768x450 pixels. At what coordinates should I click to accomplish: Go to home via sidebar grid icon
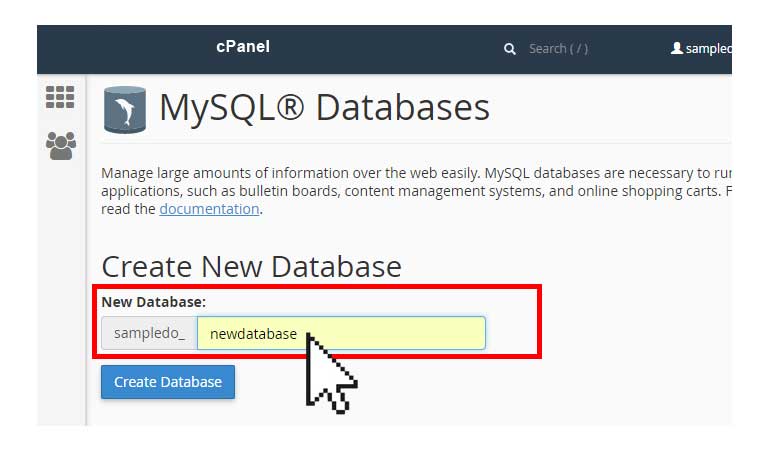pyautogui.click(x=60, y=97)
